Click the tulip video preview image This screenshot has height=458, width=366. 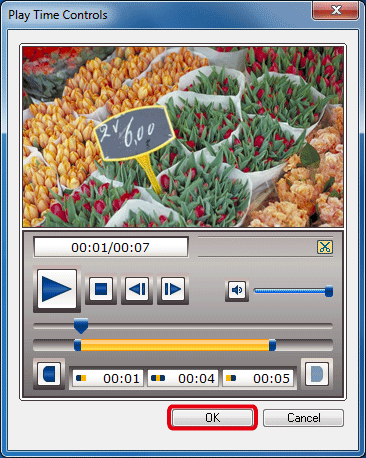pos(183,137)
